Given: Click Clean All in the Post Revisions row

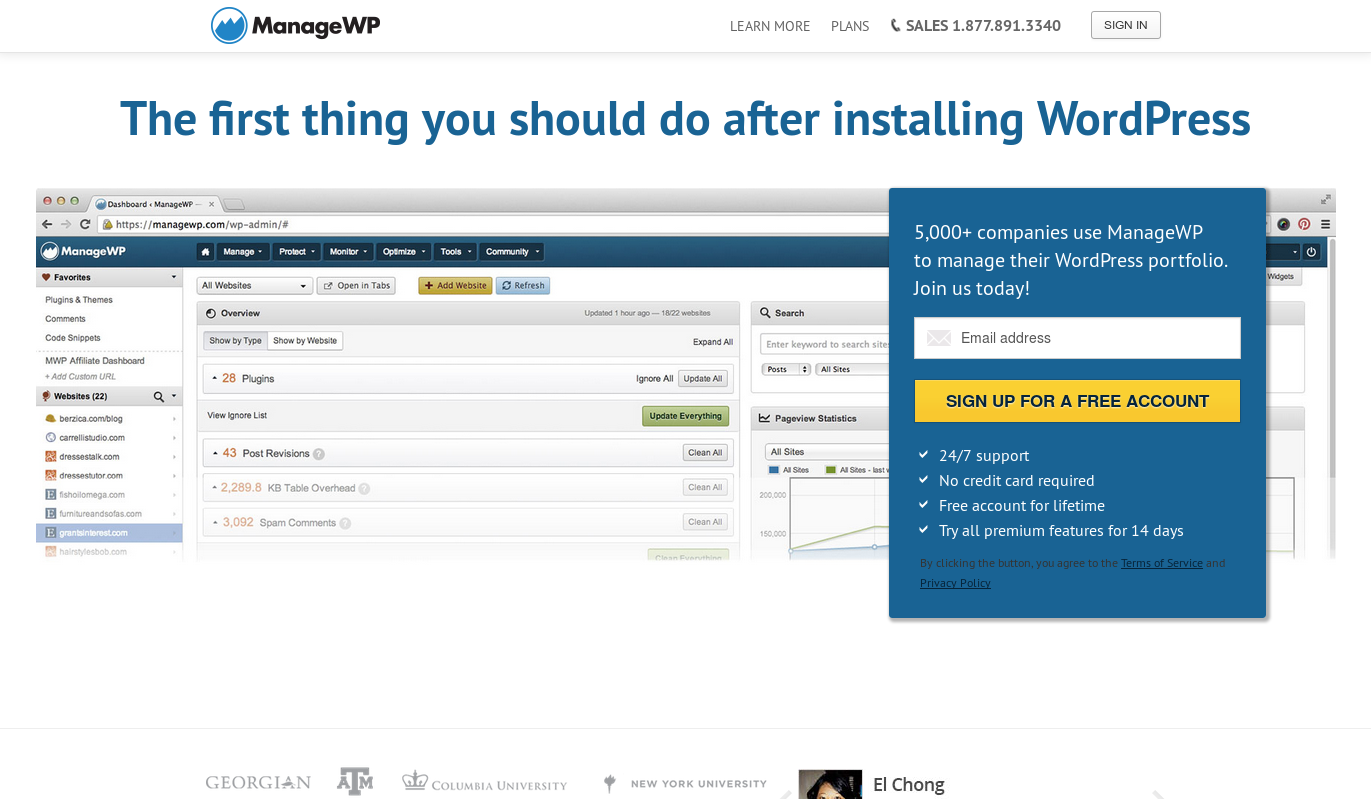Looking at the screenshot, I should (705, 453).
